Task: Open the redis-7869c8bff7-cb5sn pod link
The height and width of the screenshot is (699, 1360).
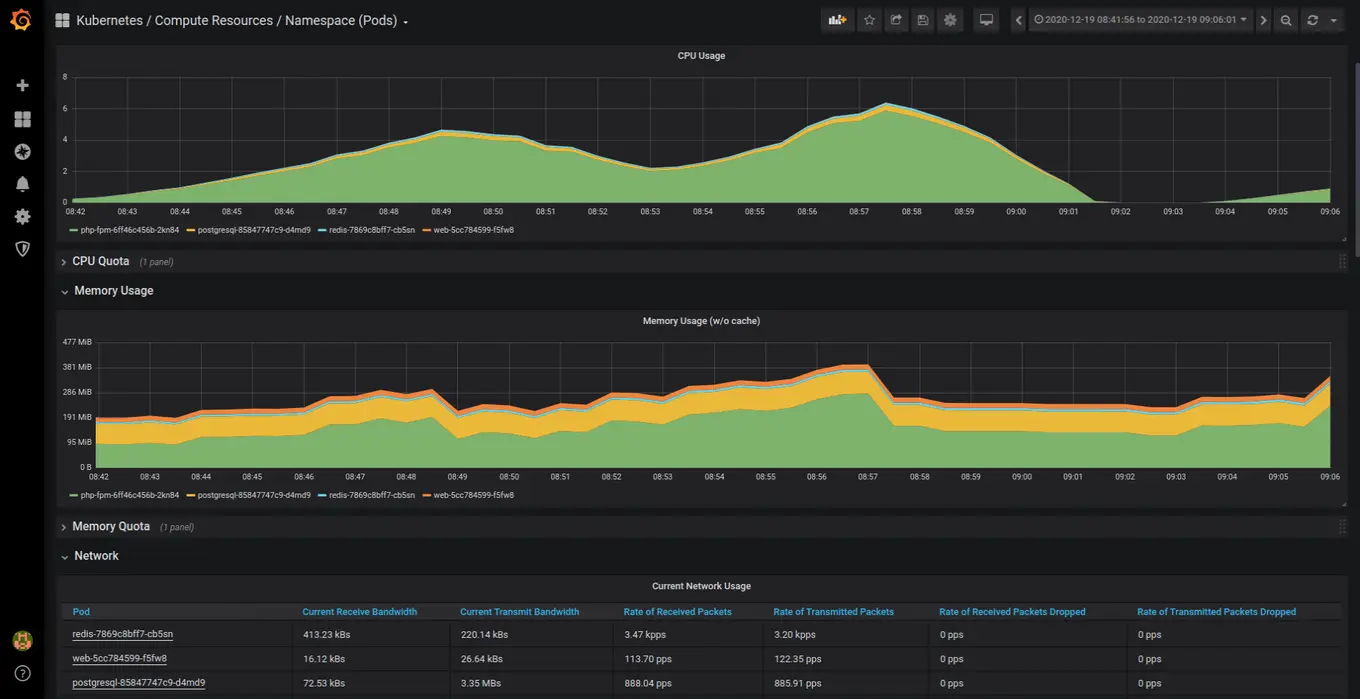Action: click(x=123, y=634)
